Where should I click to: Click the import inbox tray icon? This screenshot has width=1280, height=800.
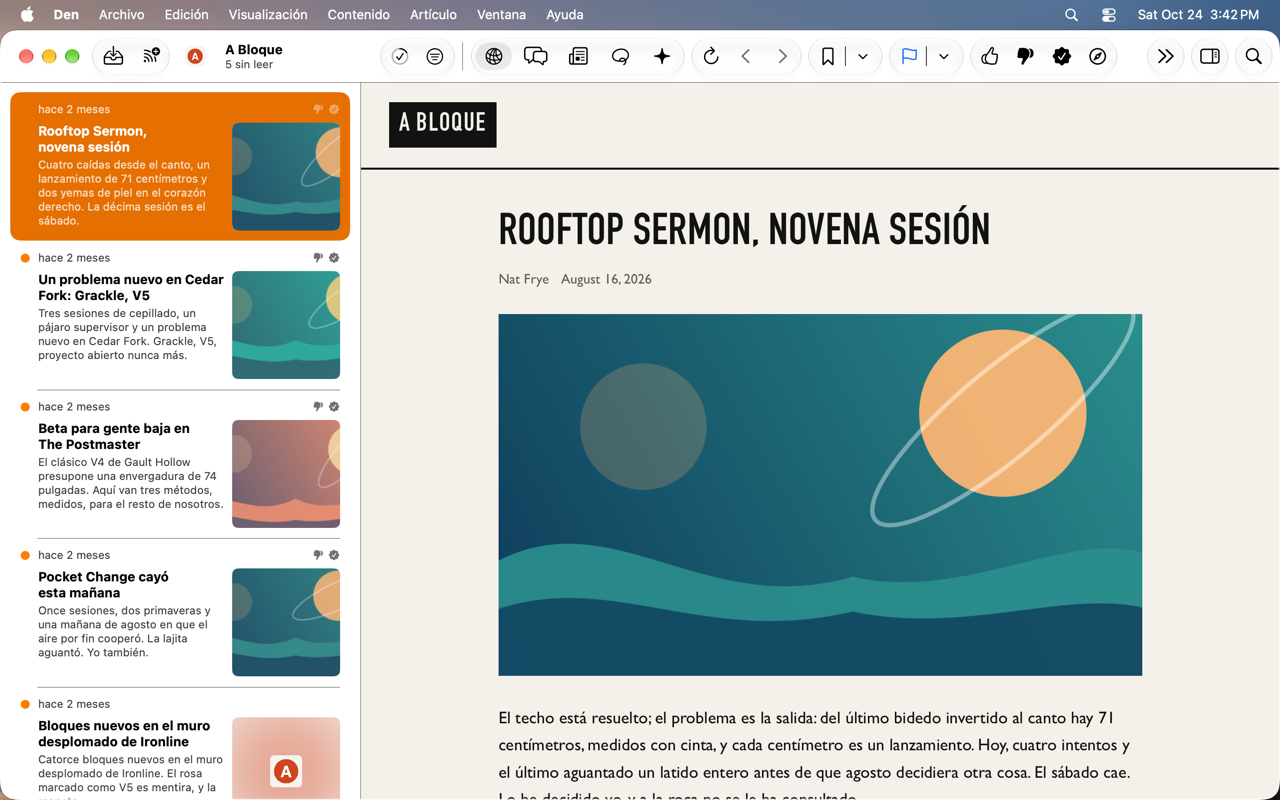pyautogui.click(x=113, y=56)
